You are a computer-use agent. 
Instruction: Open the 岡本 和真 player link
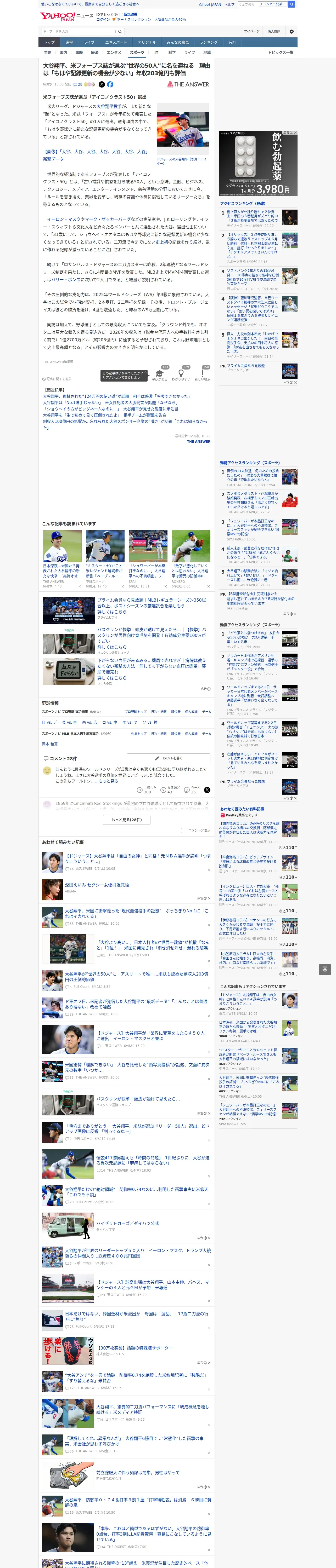(x=50, y=744)
